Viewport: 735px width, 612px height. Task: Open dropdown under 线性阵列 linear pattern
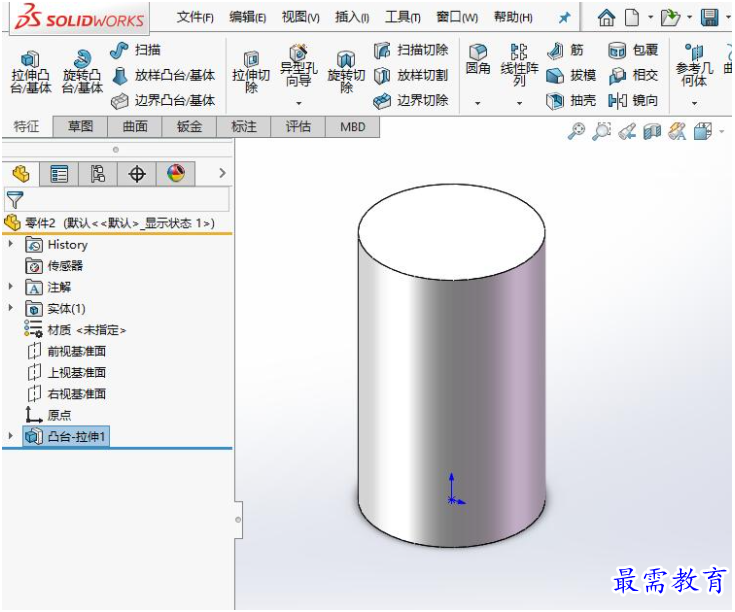519,103
